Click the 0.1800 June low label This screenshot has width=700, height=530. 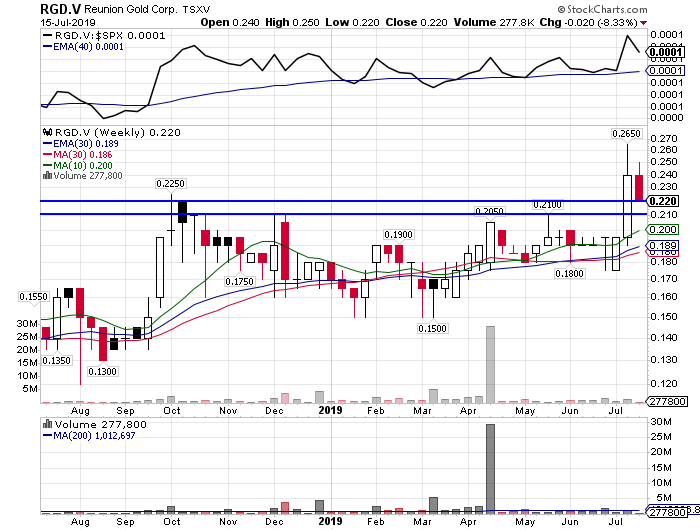click(569, 273)
